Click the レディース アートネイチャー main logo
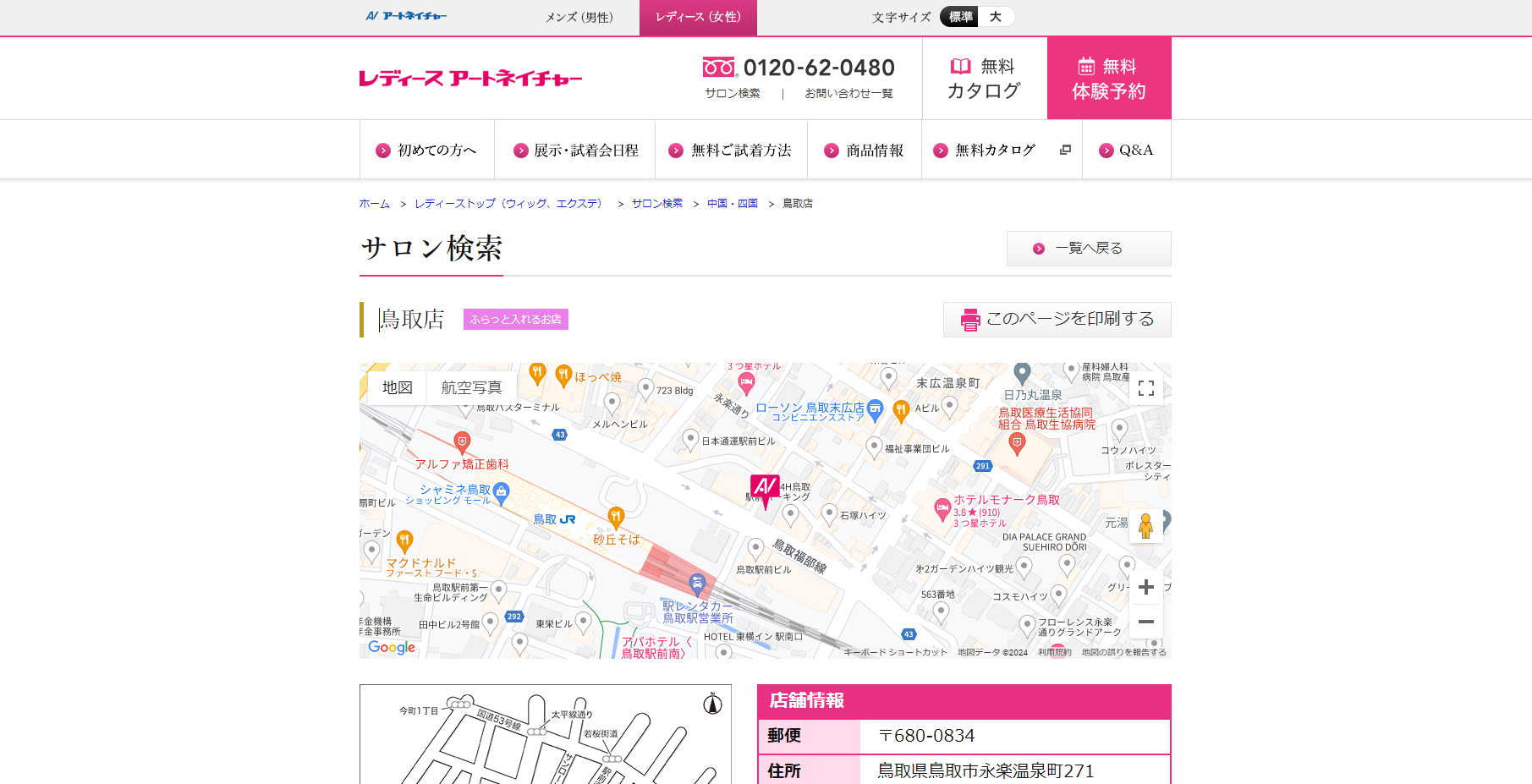The width and height of the screenshot is (1532, 784). (x=470, y=79)
